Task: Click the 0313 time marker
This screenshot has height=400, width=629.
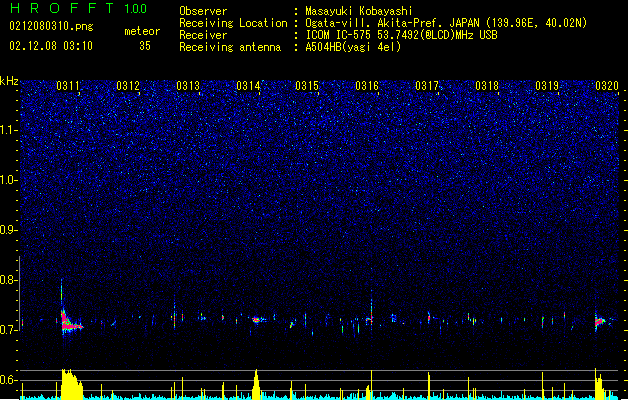Action: pyautogui.click(x=188, y=86)
